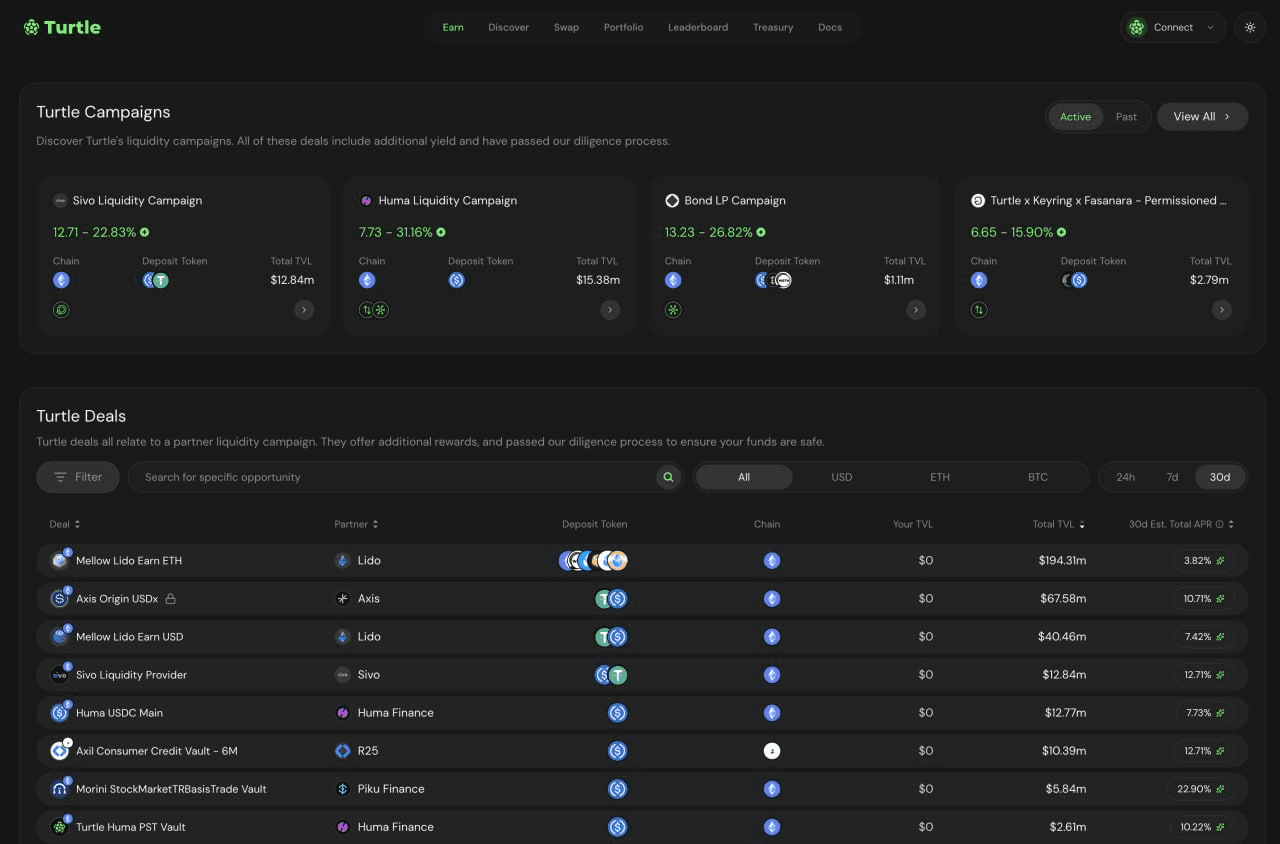
Task: Go to the Discover tab
Action: (x=508, y=28)
